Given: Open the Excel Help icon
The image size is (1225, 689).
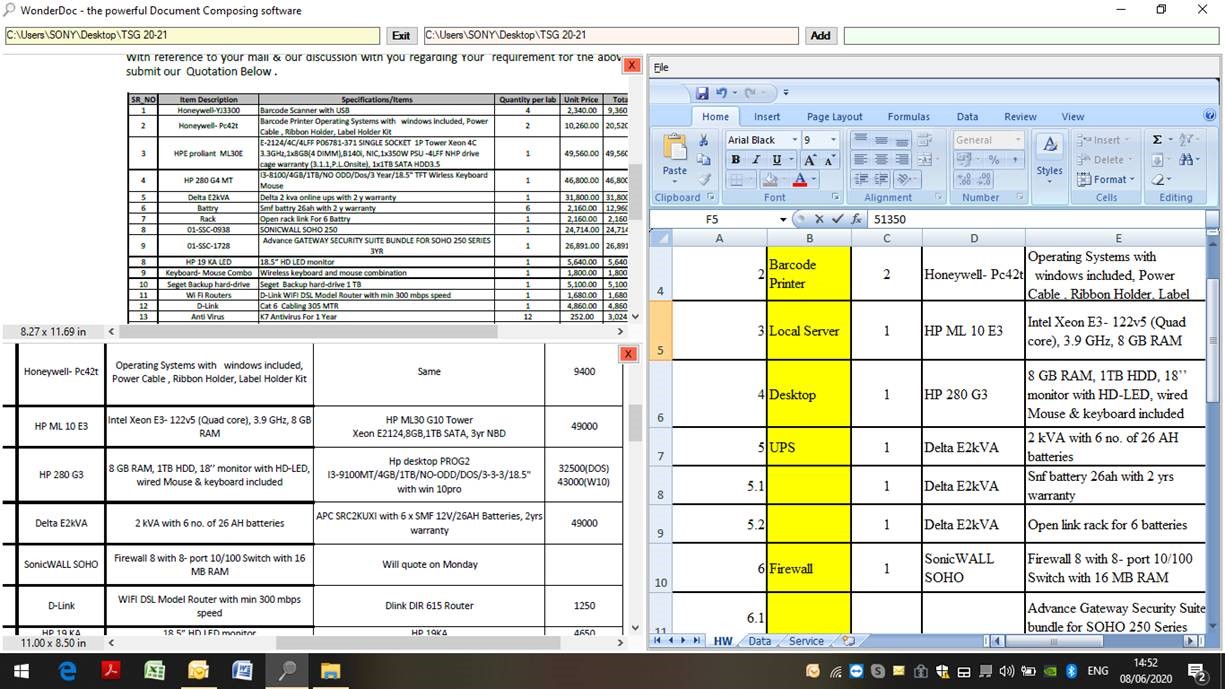Looking at the screenshot, I should (1210, 116).
